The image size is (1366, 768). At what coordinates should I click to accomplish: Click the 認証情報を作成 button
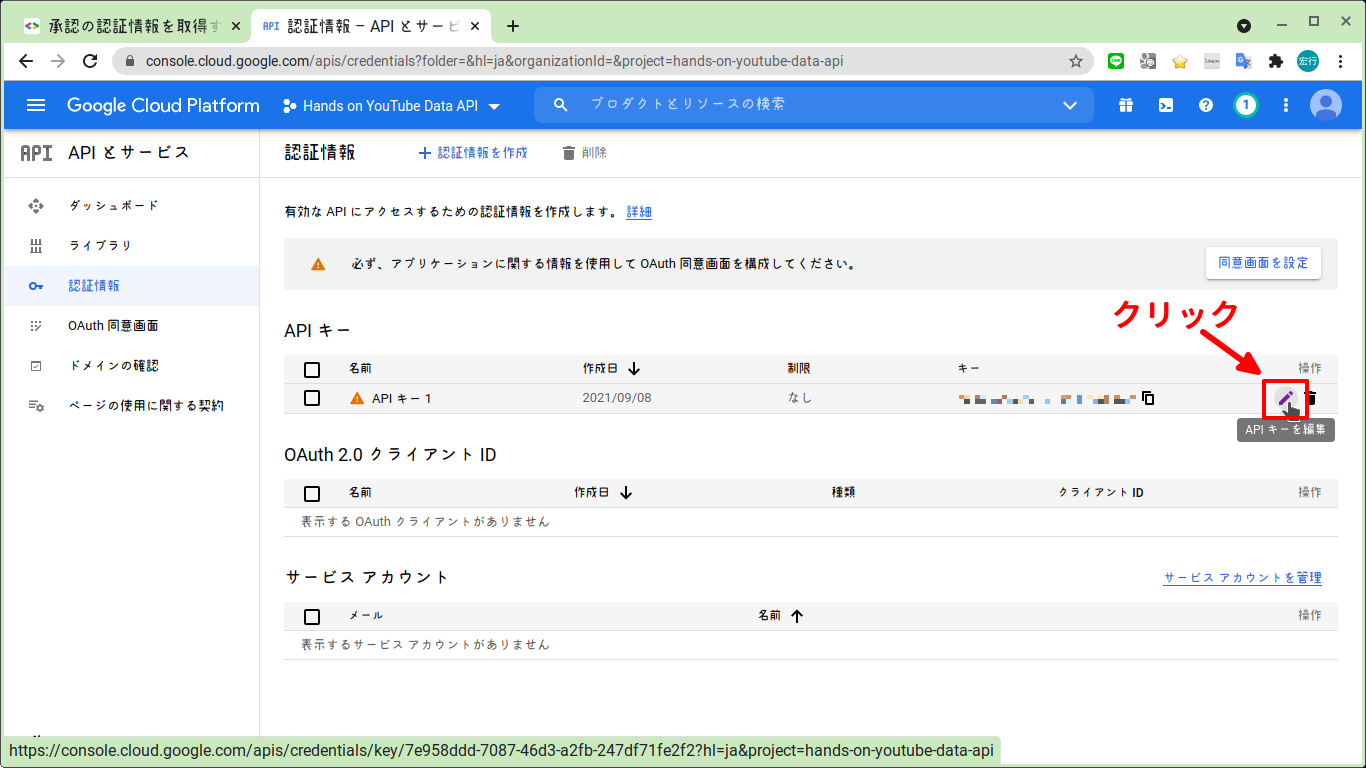tap(472, 152)
